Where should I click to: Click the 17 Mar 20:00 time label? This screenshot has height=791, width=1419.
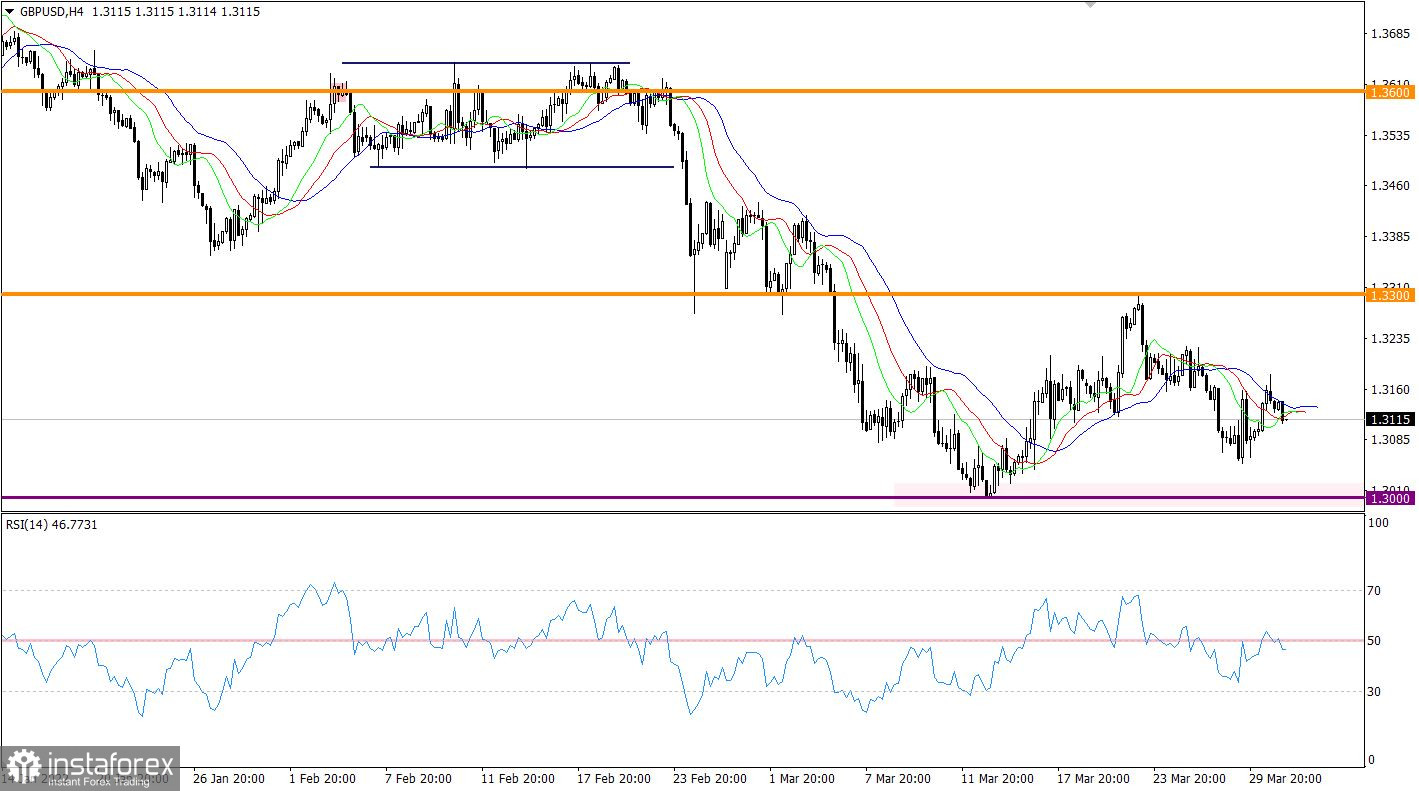[1093, 778]
